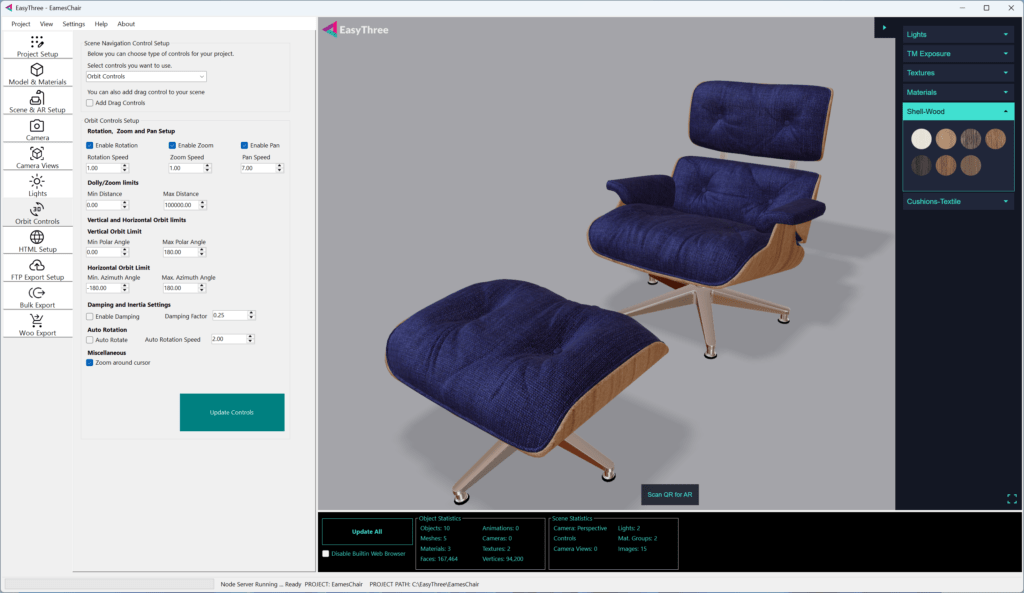This screenshot has height=593, width=1024.
Task: Expand the TM Exposure section
Action: 958,53
